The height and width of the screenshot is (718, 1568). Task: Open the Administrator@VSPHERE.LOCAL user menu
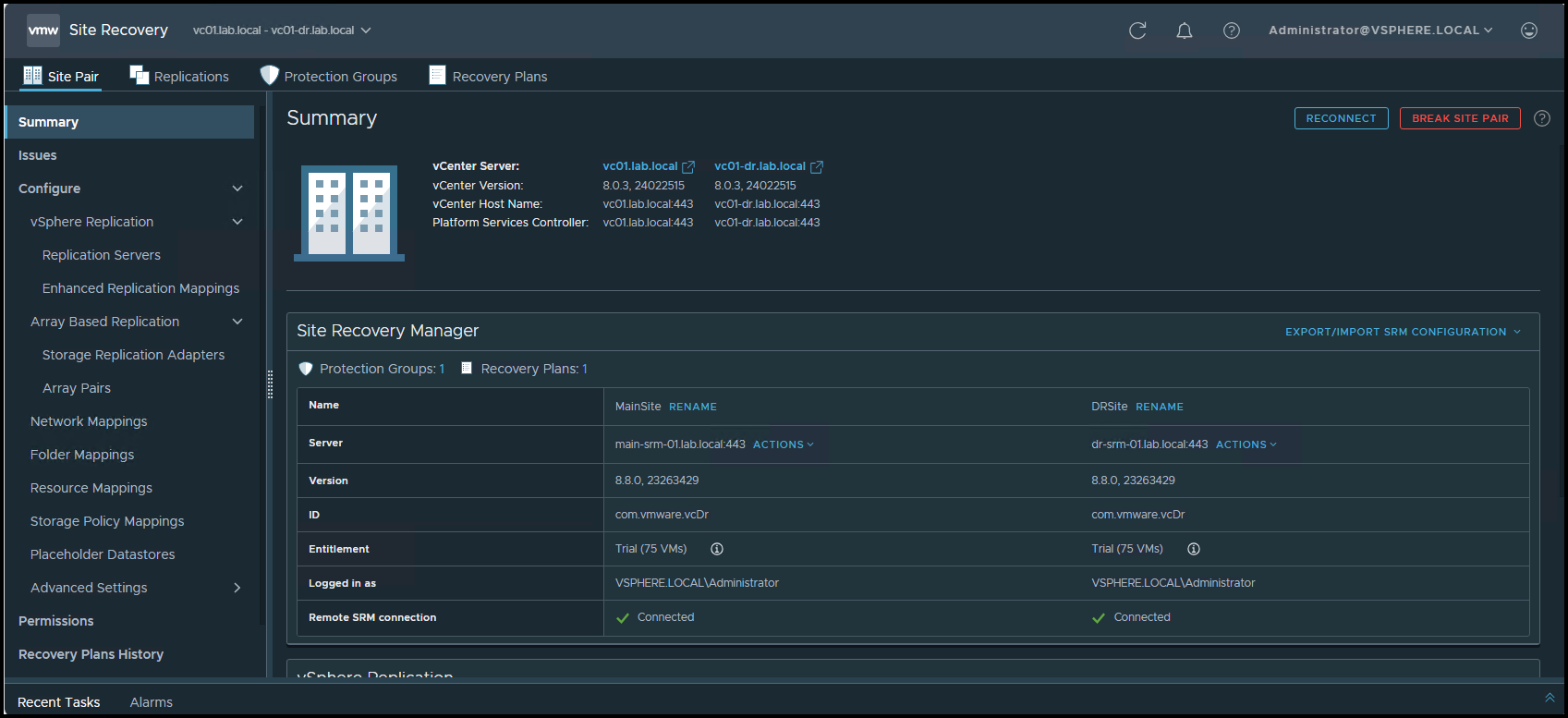click(x=1380, y=30)
